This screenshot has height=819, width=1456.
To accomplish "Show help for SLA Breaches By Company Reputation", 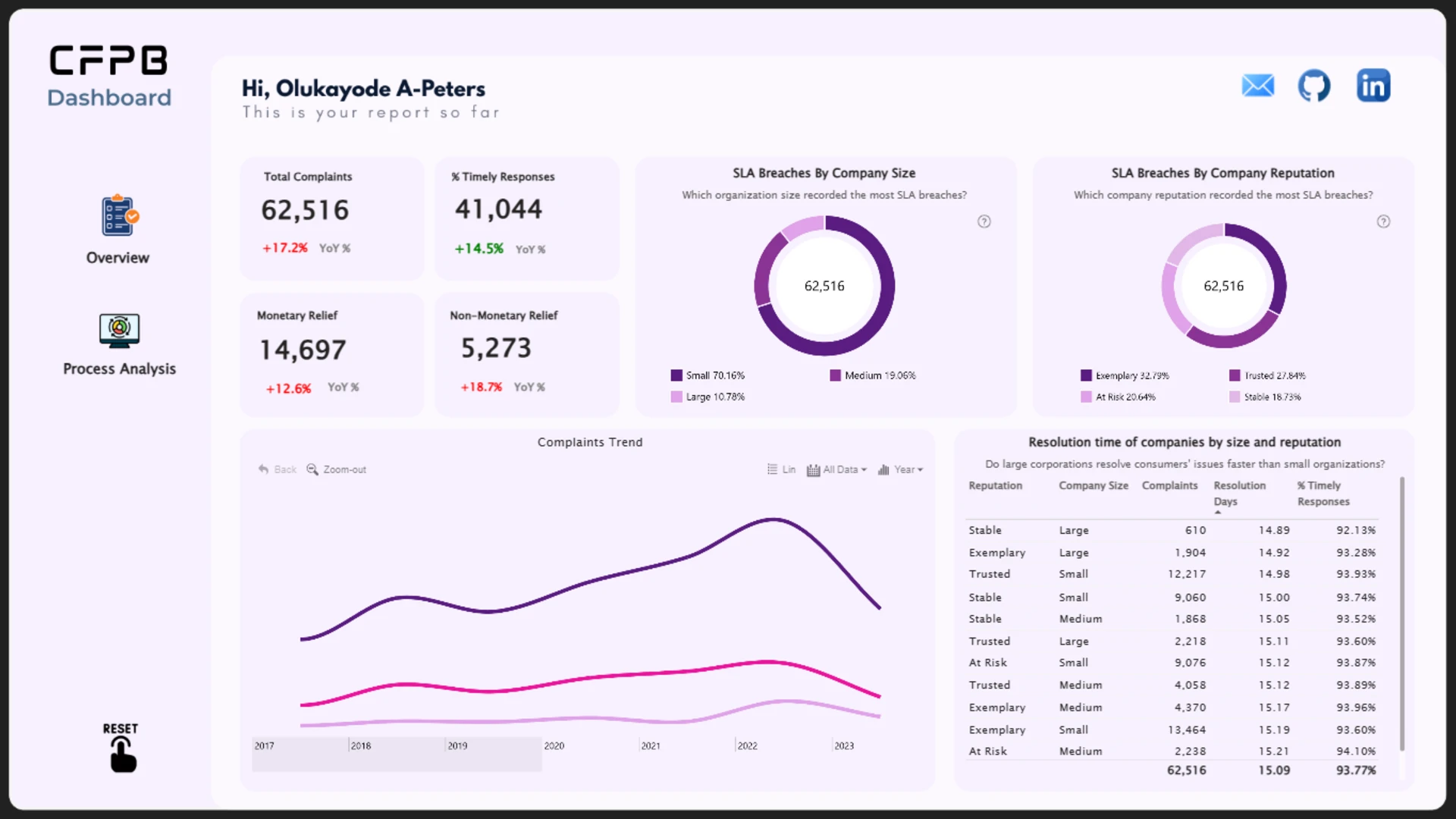I will tap(1384, 221).
